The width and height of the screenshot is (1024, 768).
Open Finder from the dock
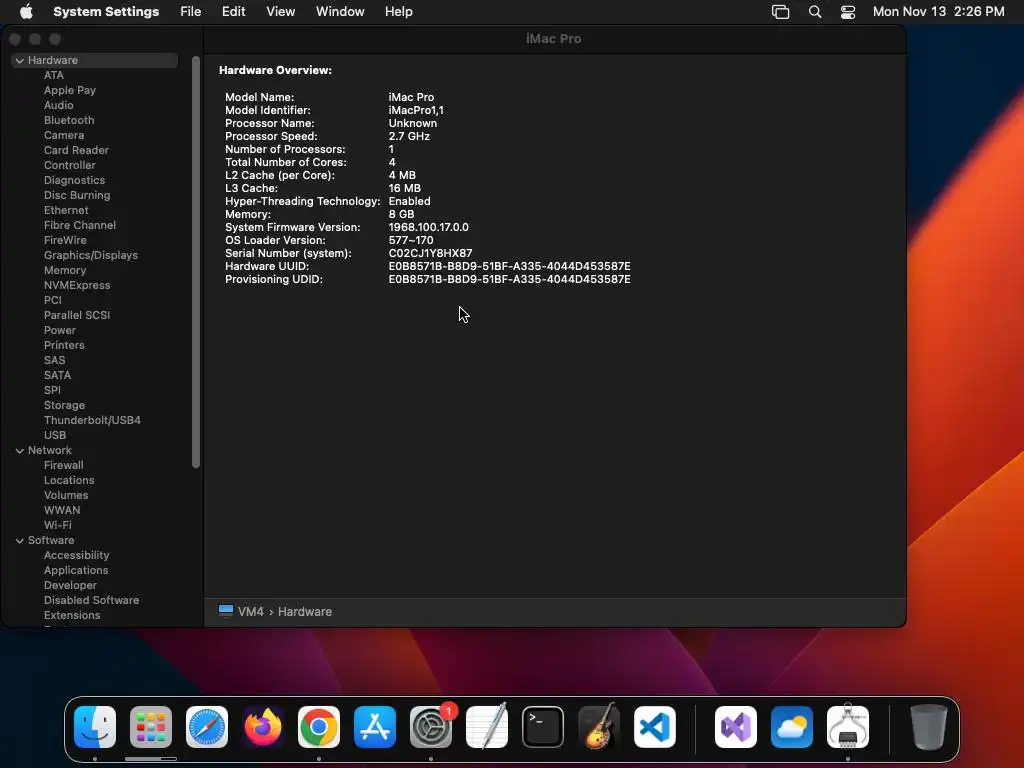click(x=95, y=727)
